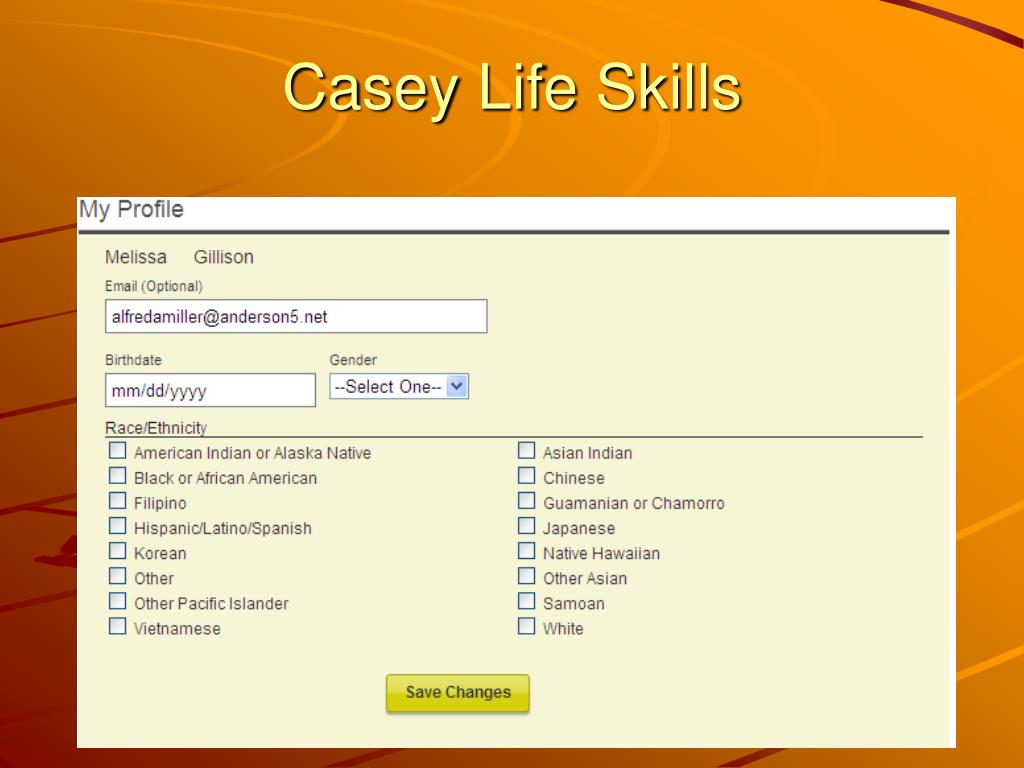Click the Gender field label

(x=353, y=360)
